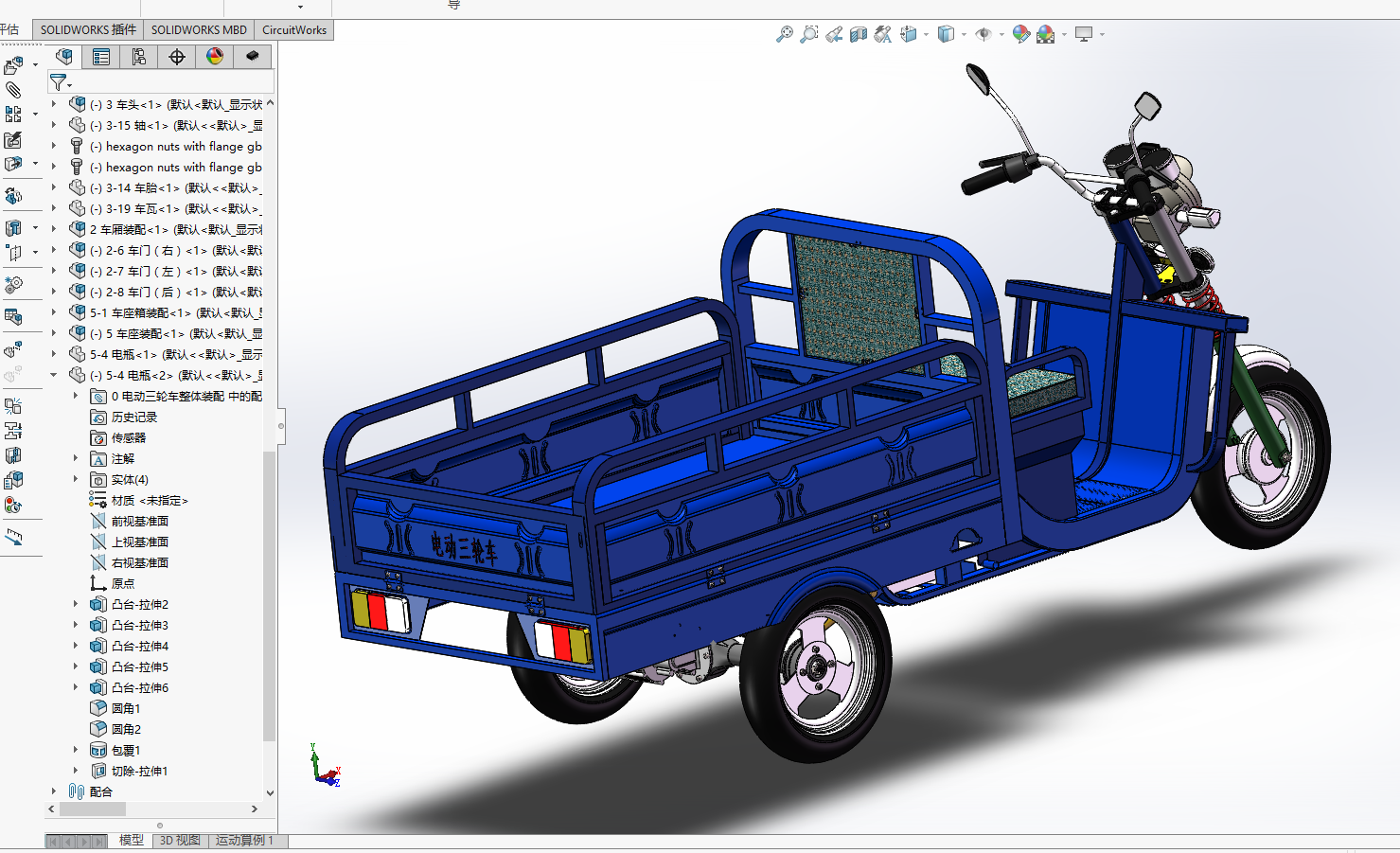The height and width of the screenshot is (853, 1400).
Task: Open the Display Style dropdown arrow
Action: [x=964, y=35]
